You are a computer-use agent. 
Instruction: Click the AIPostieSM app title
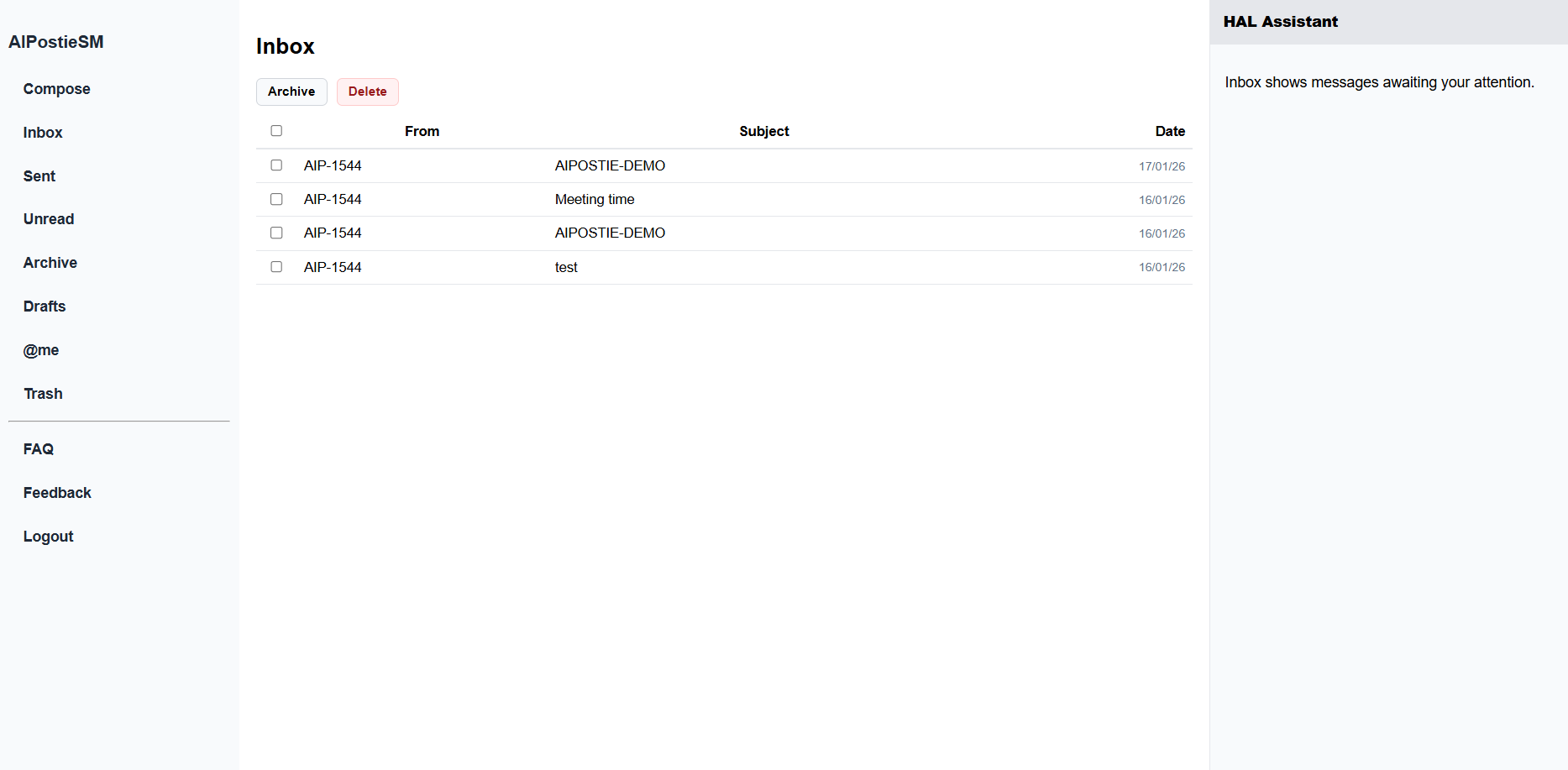[x=56, y=42]
